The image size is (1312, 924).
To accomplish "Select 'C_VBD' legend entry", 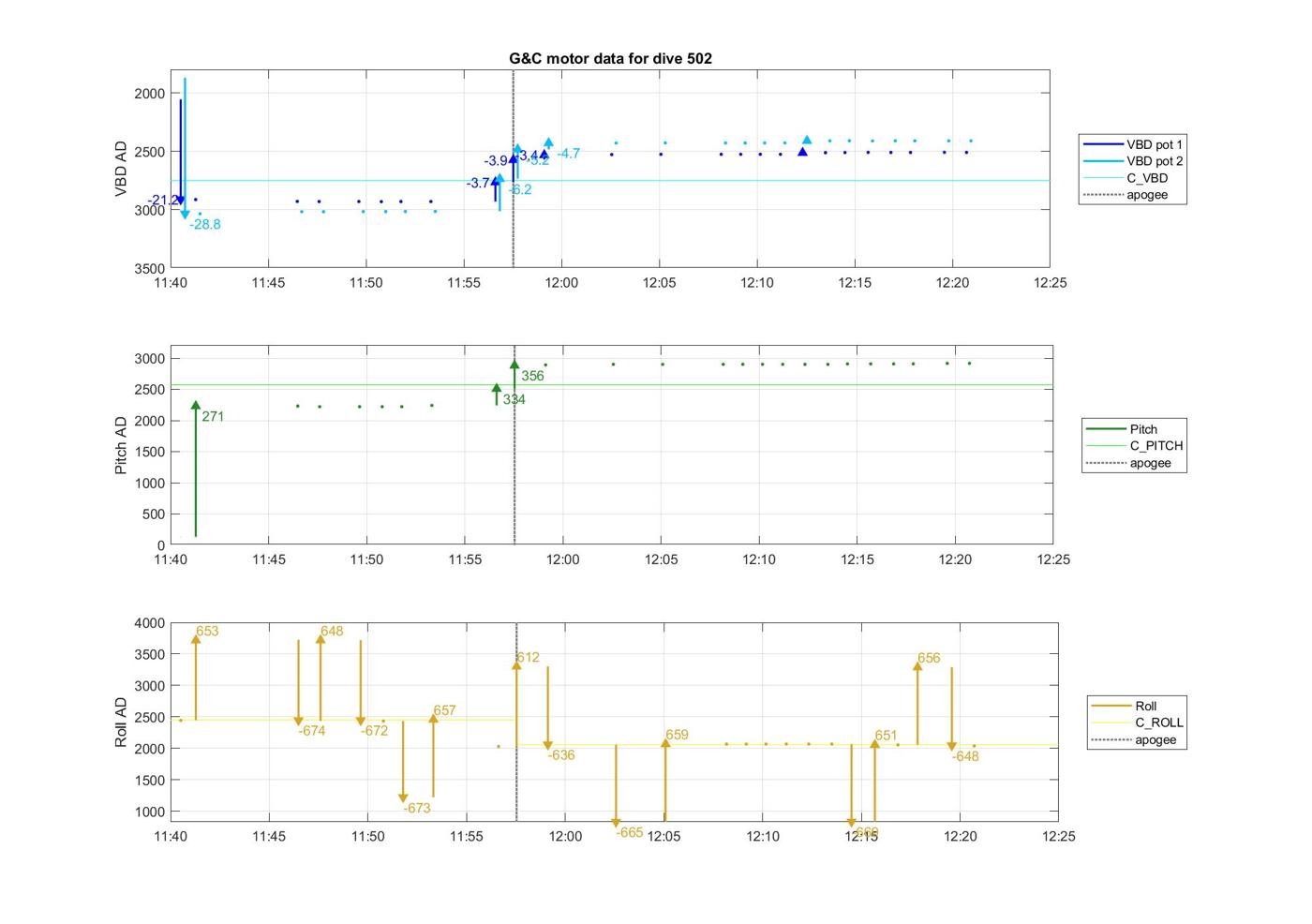I will [x=1133, y=178].
